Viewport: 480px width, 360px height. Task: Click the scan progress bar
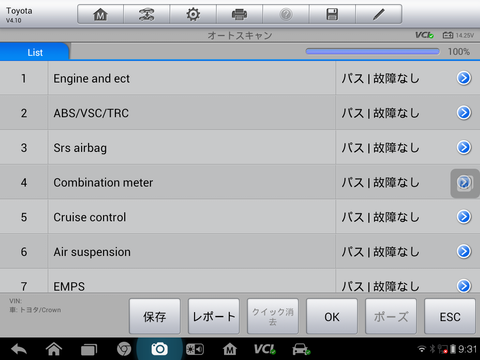[372, 51]
